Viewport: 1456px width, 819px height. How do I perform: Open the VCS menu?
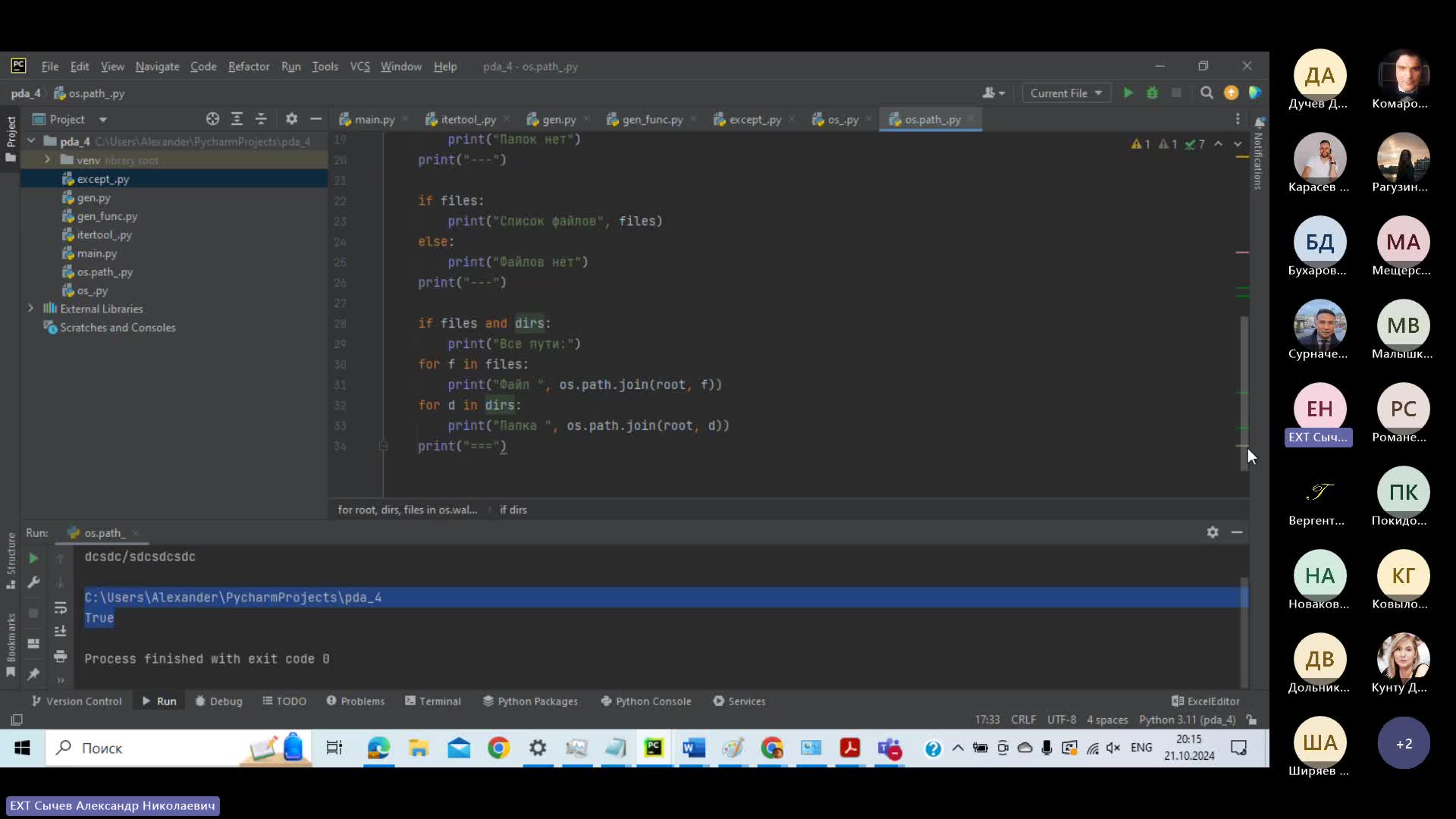point(359,67)
